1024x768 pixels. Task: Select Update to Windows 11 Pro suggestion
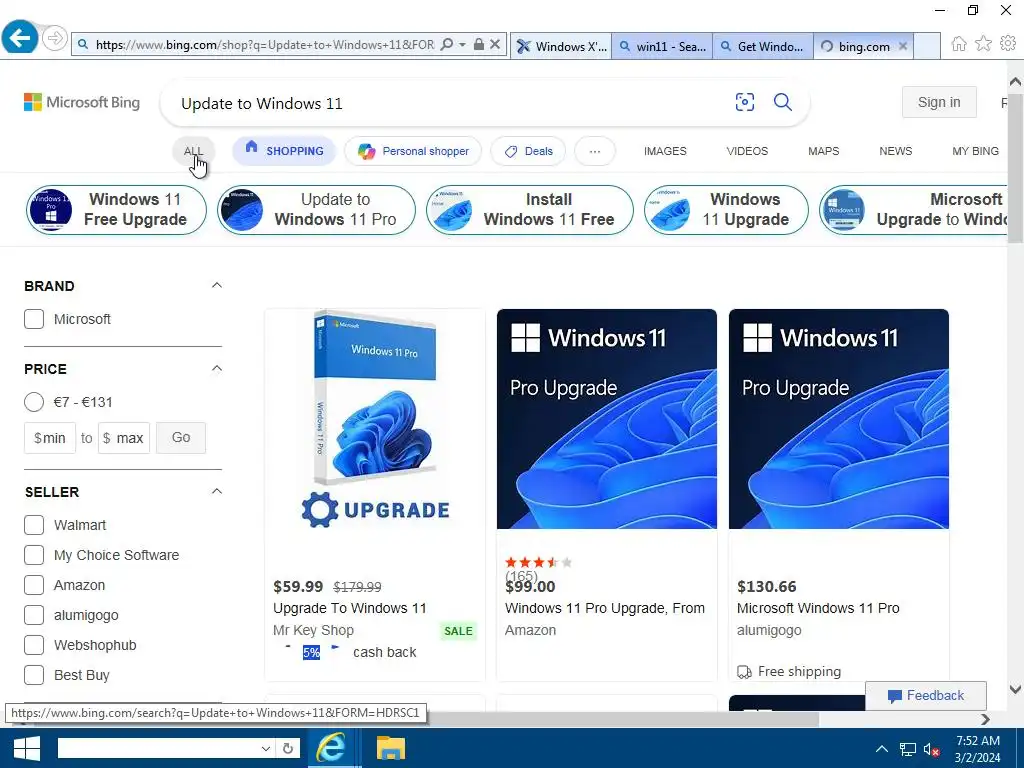coord(316,209)
